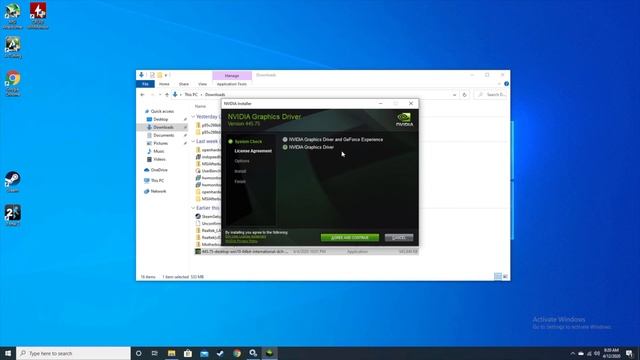This screenshot has width=640, height=360.
Task: Show hidden system tray icons
Action: tap(572, 353)
